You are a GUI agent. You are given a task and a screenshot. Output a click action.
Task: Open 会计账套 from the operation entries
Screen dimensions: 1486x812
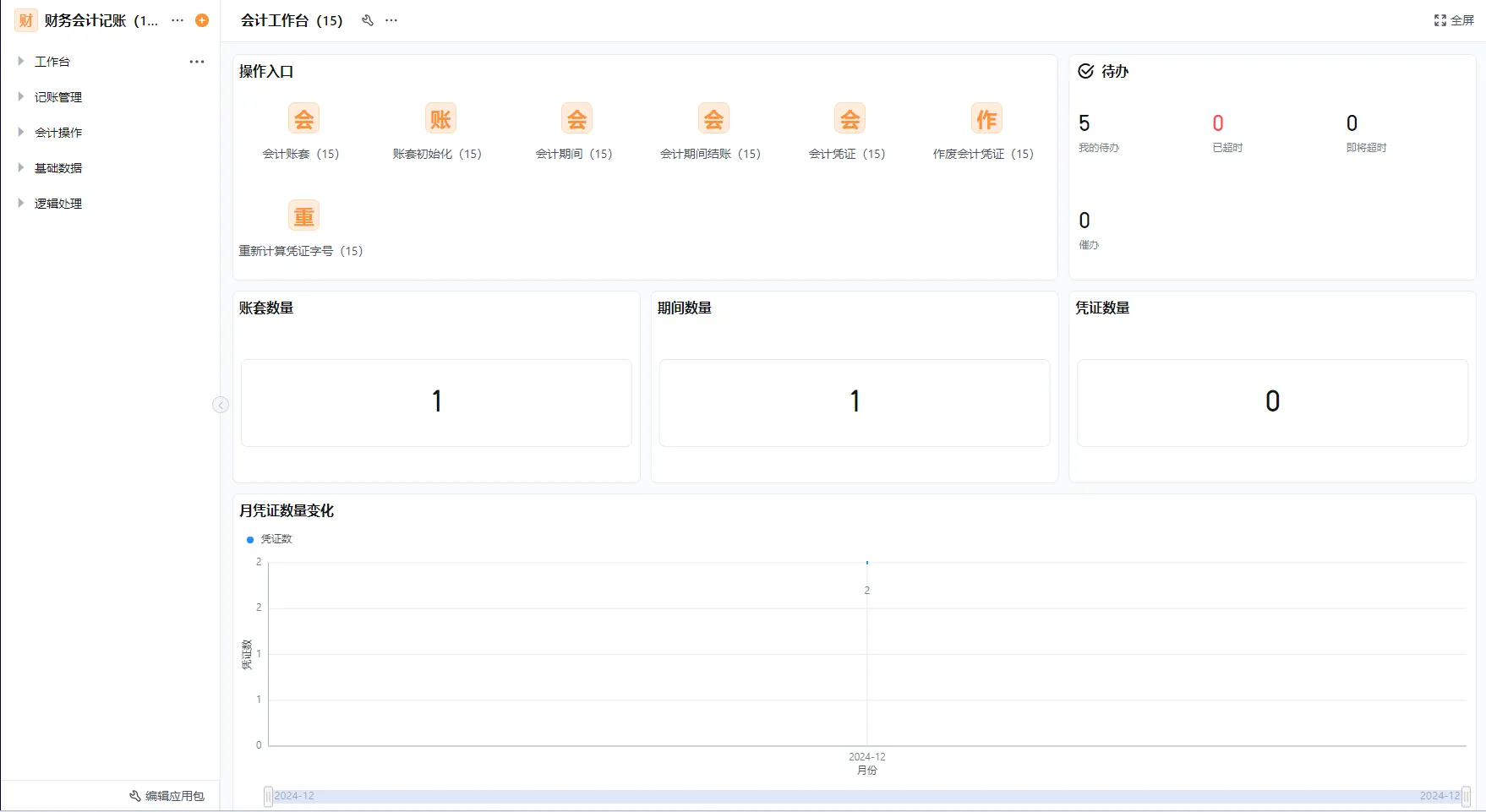pyautogui.click(x=303, y=118)
